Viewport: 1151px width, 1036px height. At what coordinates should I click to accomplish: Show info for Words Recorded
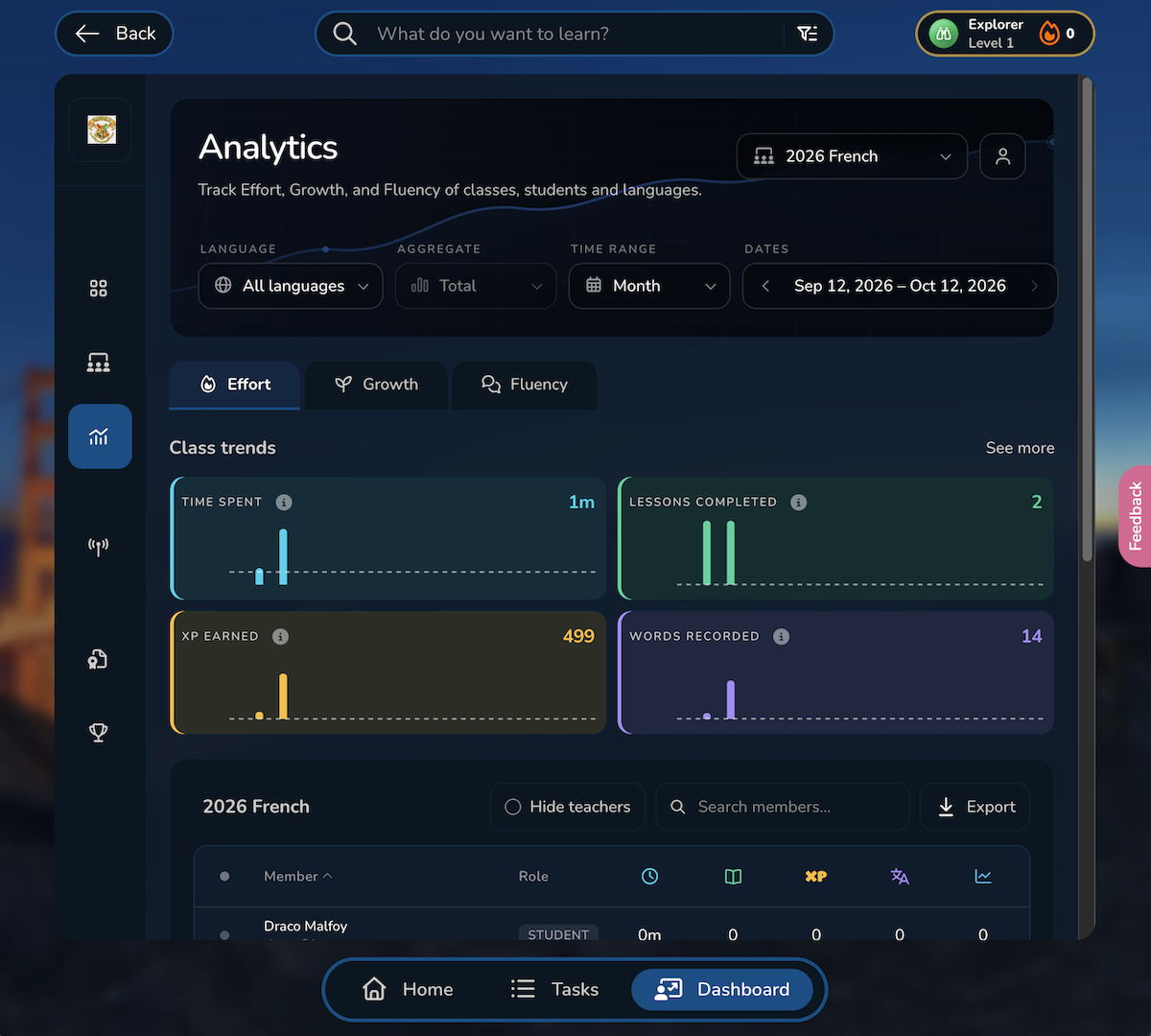[x=782, y=636]
